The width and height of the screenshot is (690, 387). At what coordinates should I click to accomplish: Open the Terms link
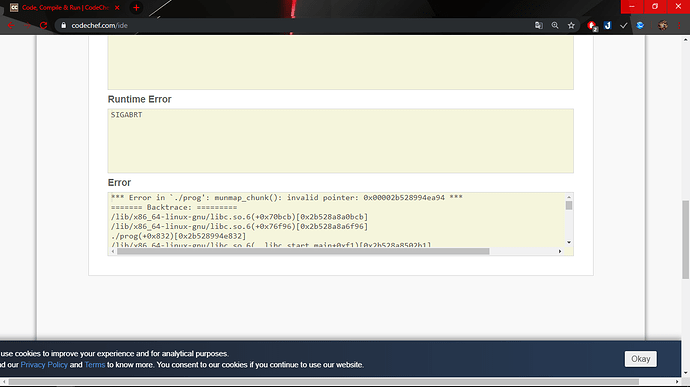coord(95,365)
